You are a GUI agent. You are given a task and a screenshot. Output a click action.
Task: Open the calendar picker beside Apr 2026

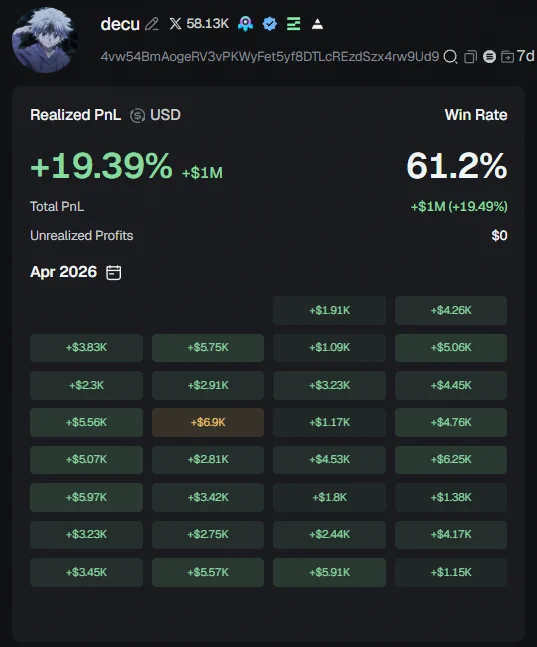tap(114, 272)
